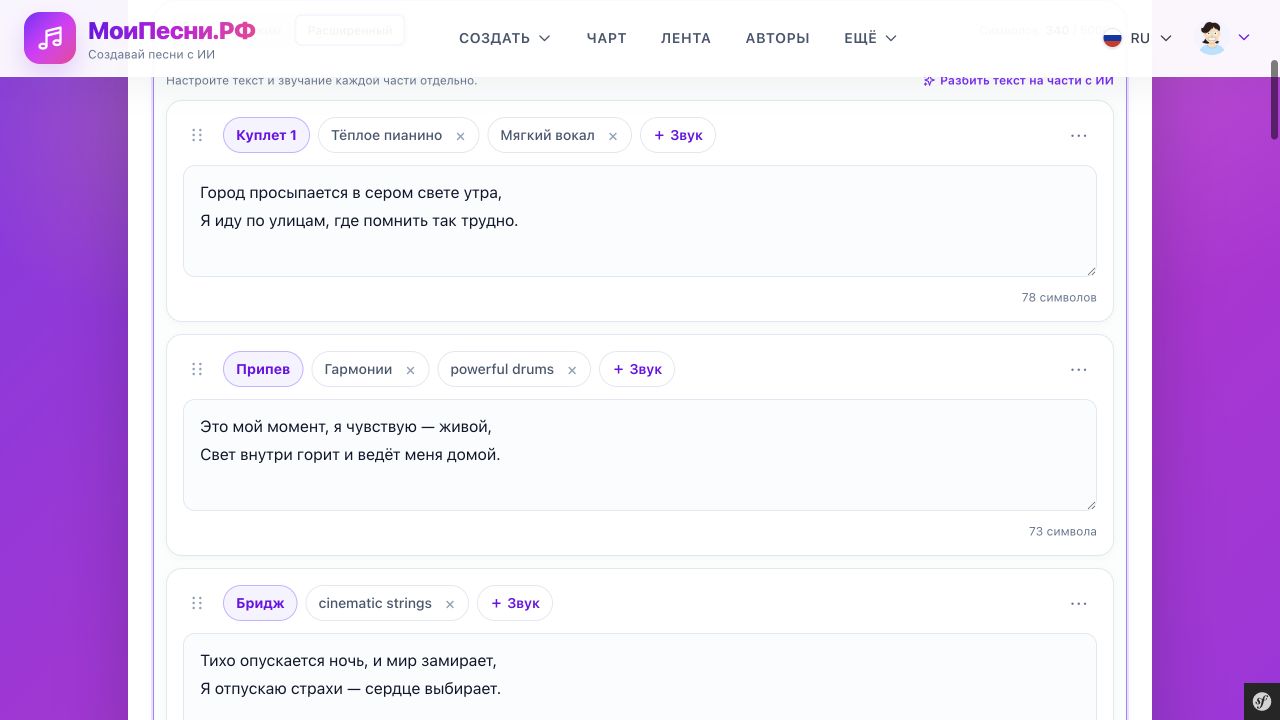Remove the Тёплое пианино tag
The height and width of the screenshot is (720, 1280).
tap(460, 136)
